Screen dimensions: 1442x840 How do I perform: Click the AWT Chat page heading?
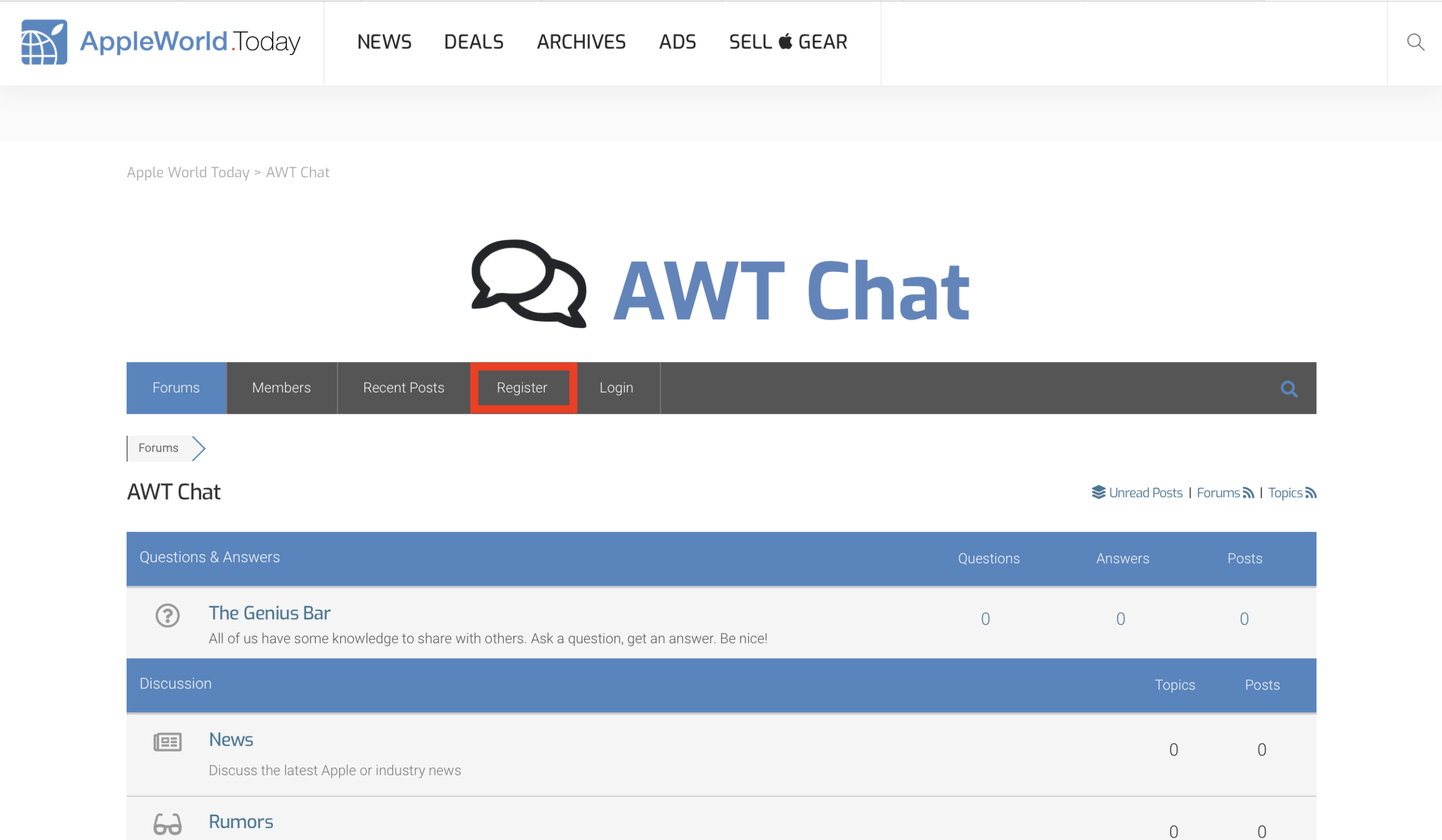tap(174, 492)
